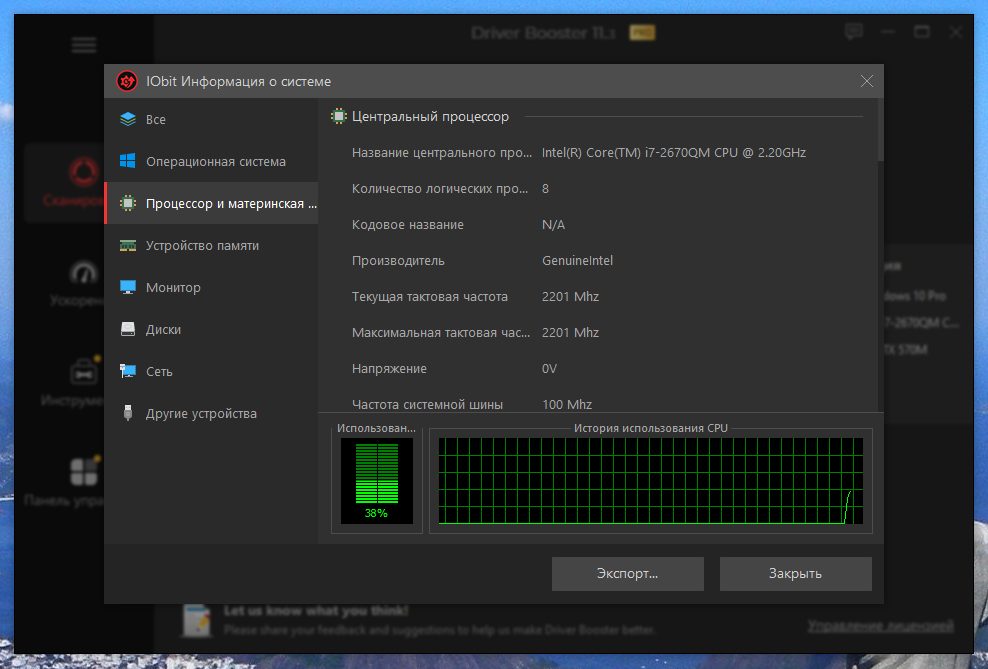
Task: Click the feedback chat icon in Driver Booster
Action: (x=854, y=31)
